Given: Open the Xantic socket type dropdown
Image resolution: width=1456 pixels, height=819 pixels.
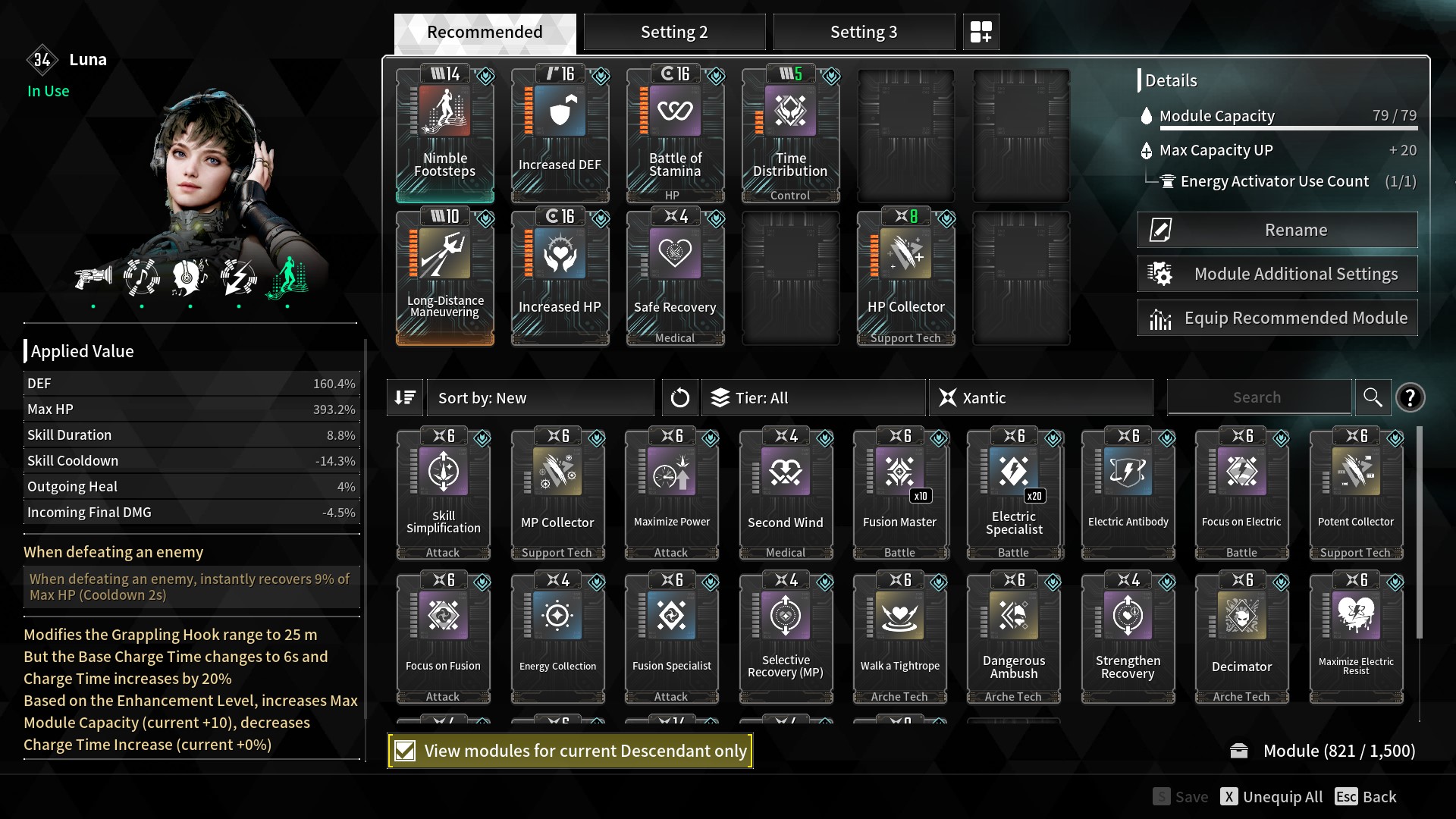Looking at the screenshot, I should point(1041,397).
